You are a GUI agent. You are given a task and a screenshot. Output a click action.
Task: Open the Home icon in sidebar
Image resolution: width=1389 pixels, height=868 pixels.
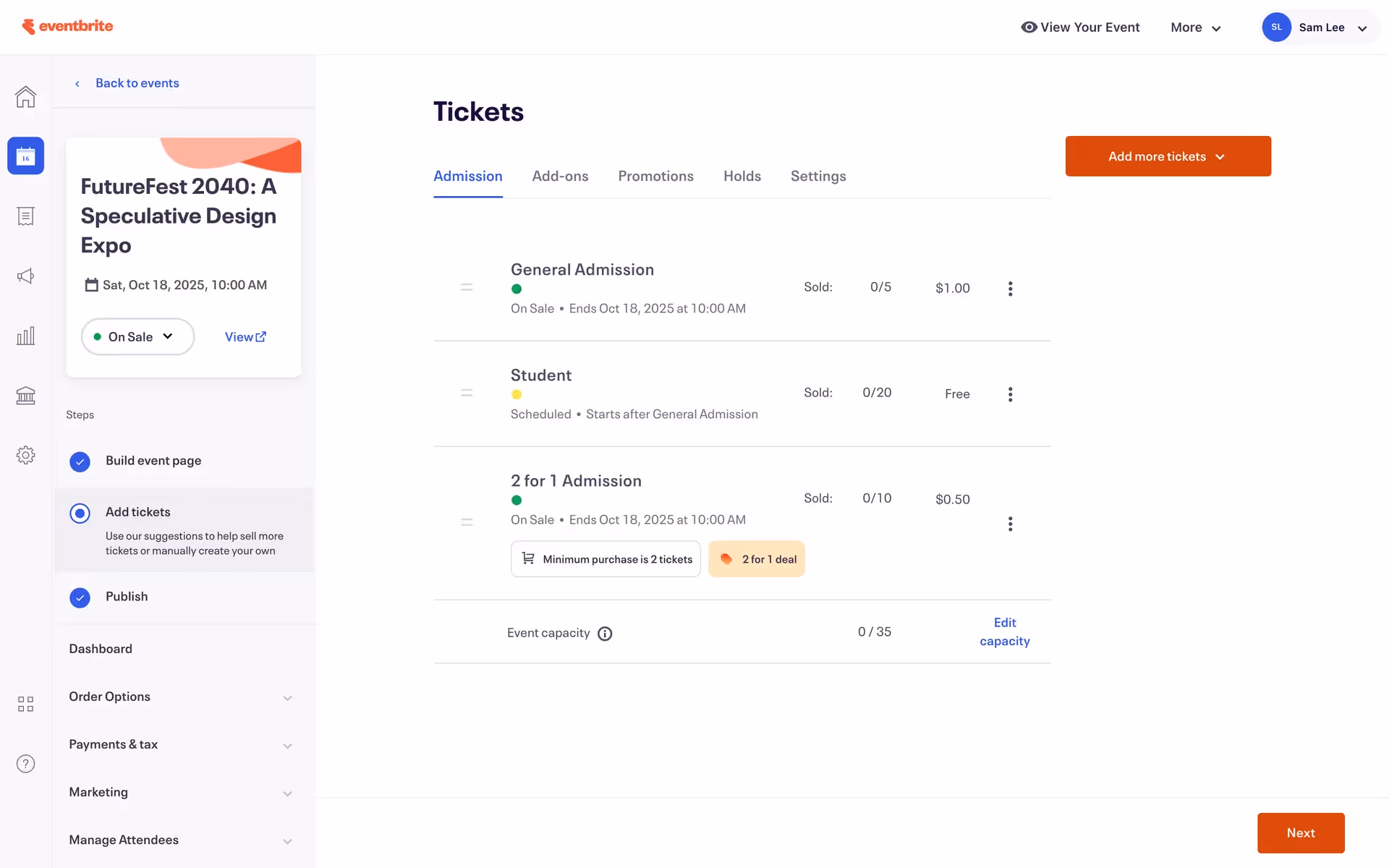[25, 96]
